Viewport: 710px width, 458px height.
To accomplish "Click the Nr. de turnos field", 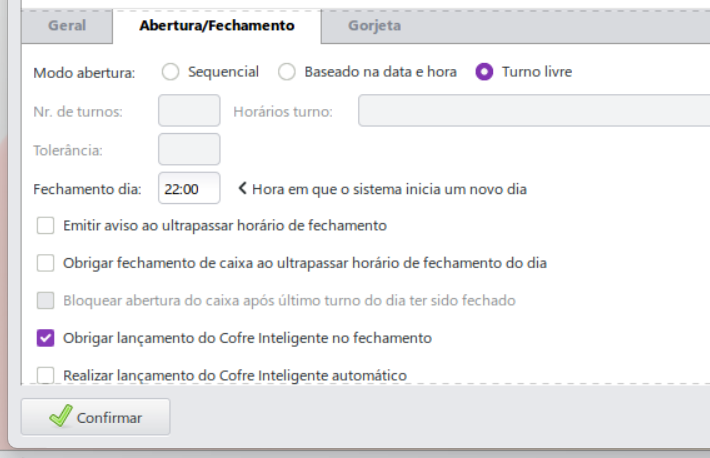I will pos(189,111).
